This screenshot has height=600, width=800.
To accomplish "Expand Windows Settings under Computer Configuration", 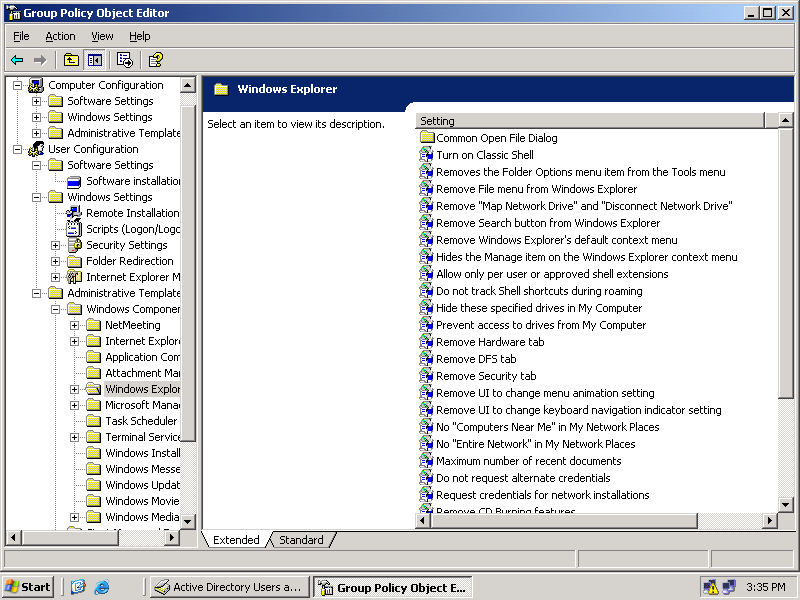I will (36, 117).
